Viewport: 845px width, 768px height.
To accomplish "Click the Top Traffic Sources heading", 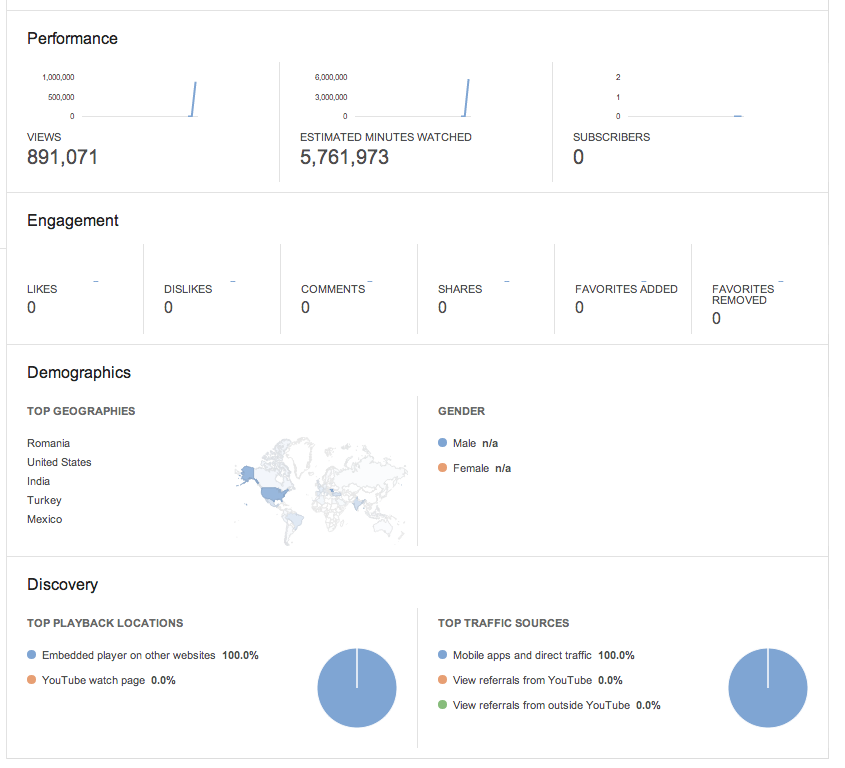I will pyautogui.click(x=503, y=623).
